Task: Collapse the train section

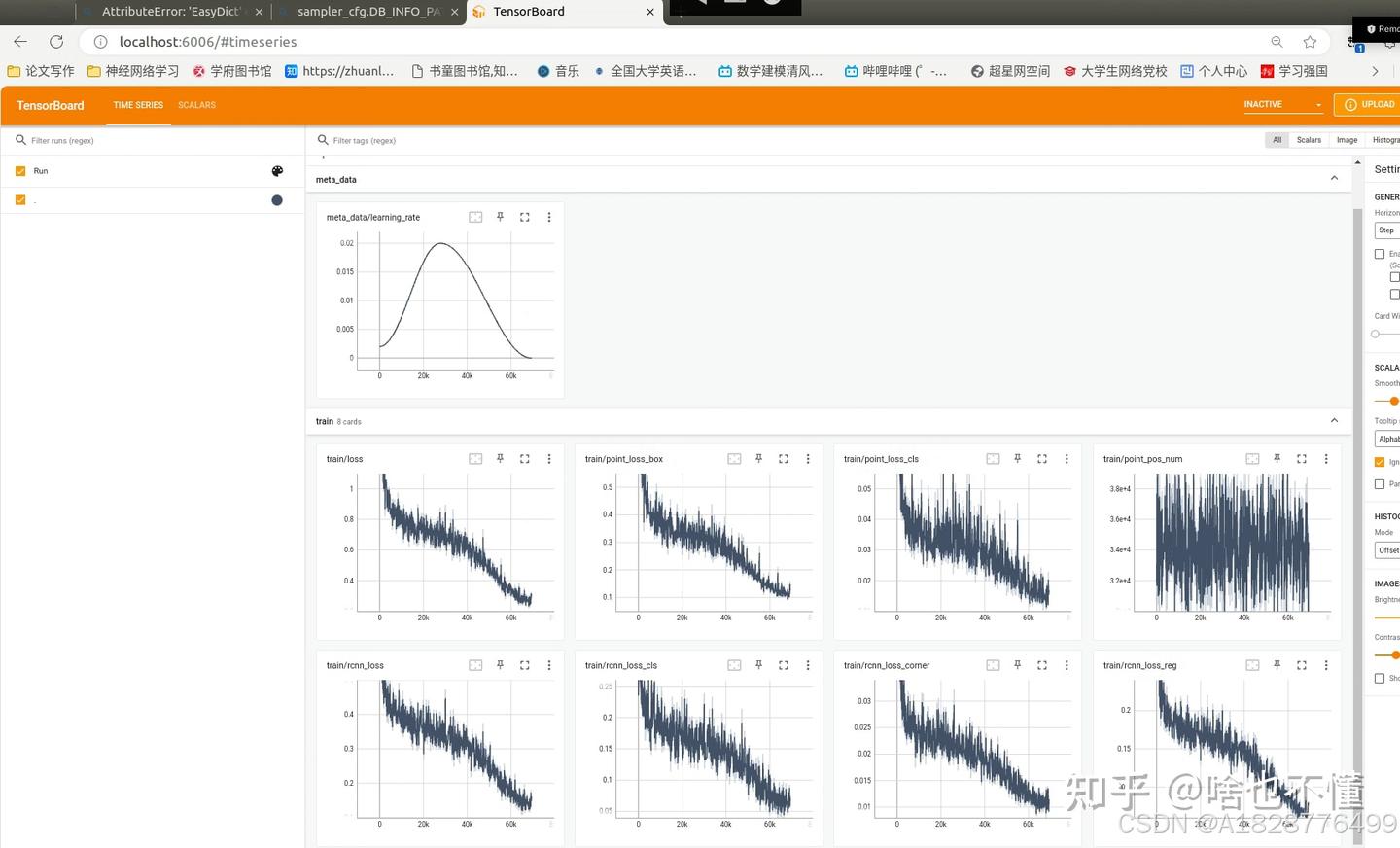Action: (1334, 421)
